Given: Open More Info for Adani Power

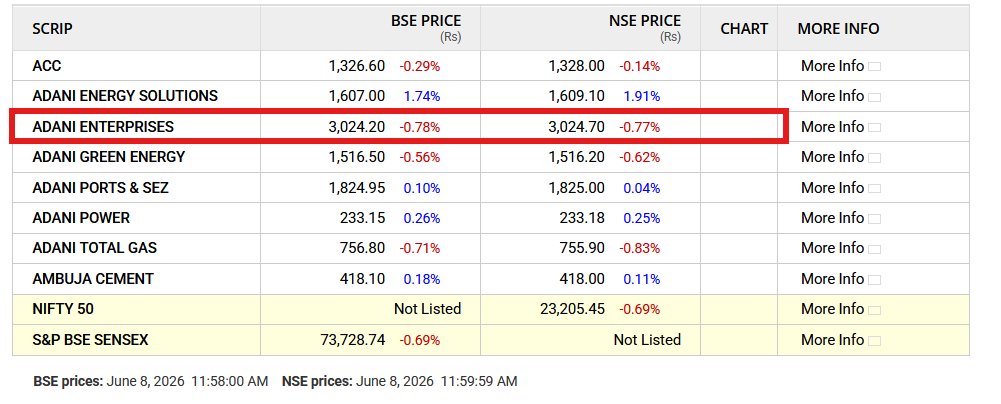Looking at the screenshot, I should (832, 218).
